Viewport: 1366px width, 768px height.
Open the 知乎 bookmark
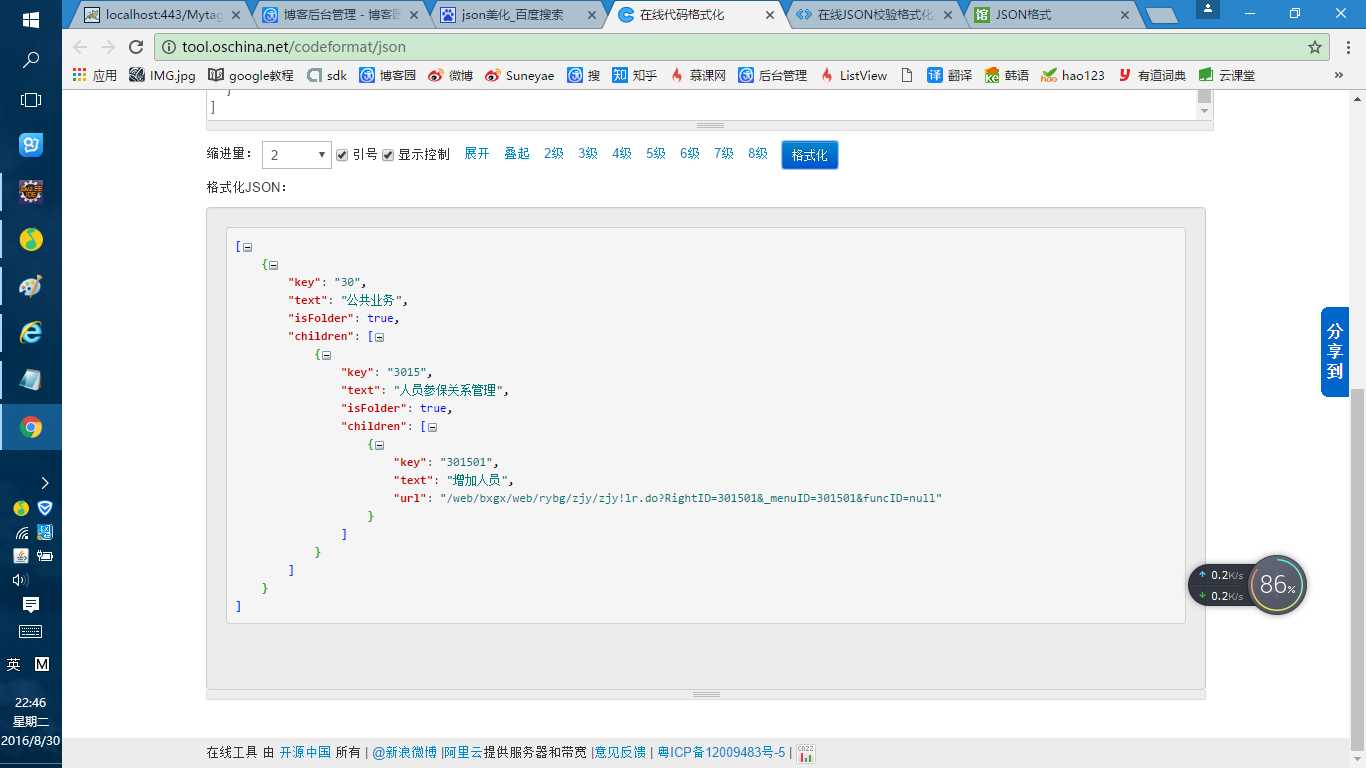pyautogui.click(x=635, y=75)
